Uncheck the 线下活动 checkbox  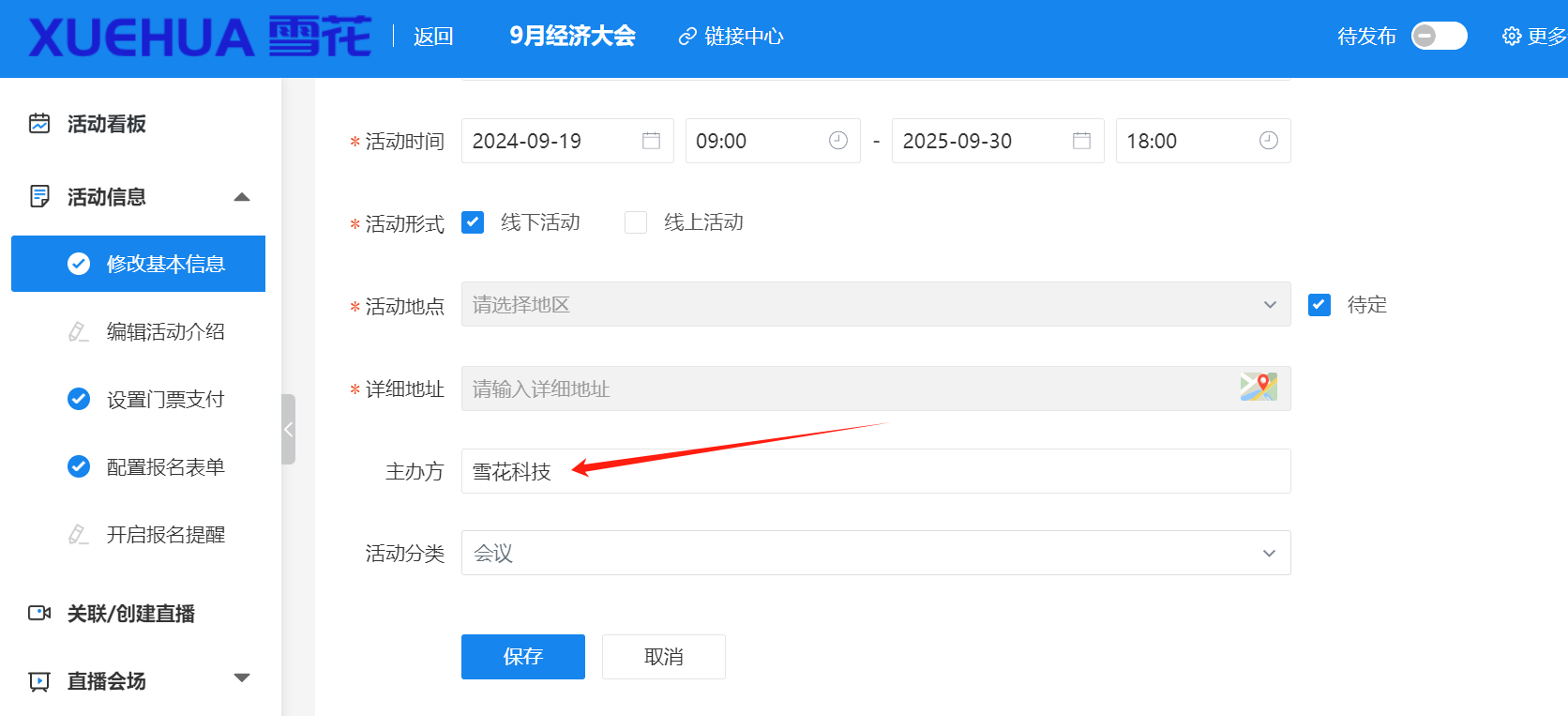[x=473, y=222]
